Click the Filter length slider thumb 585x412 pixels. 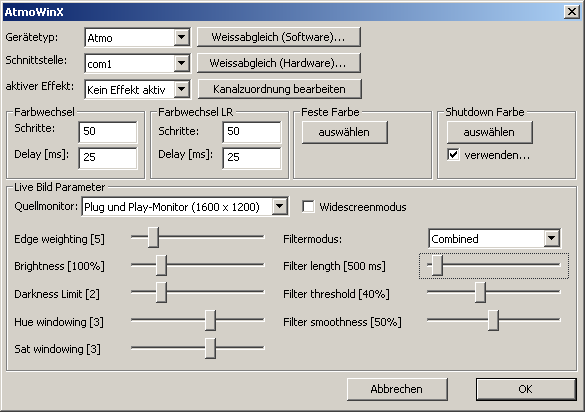437,265
